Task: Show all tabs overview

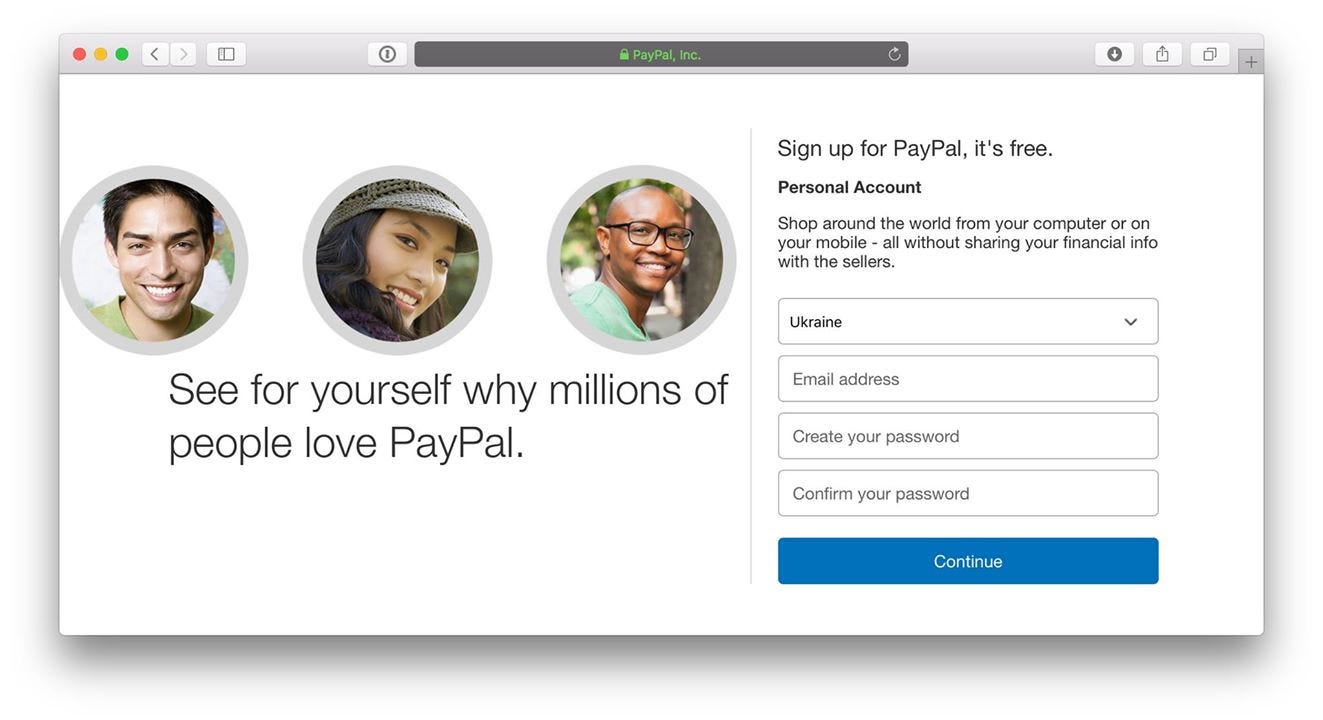Action: (1210, 54)
